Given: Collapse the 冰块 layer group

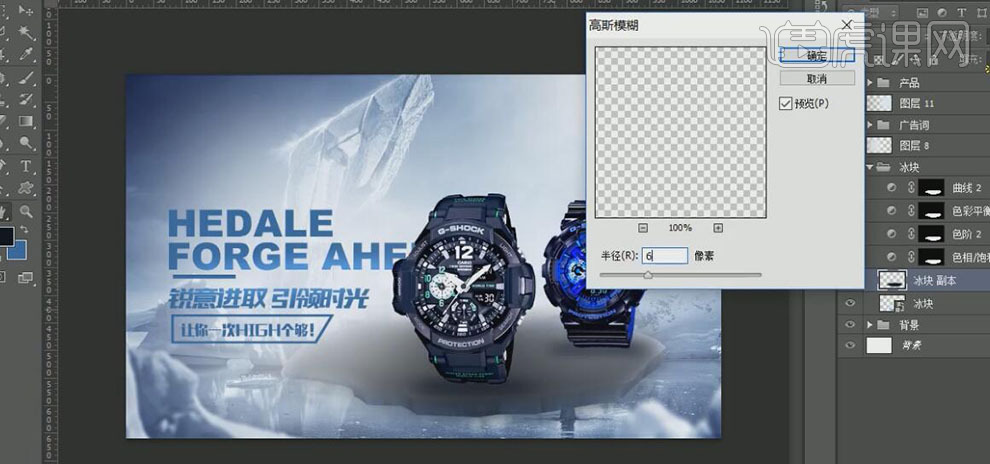Looking at the screenshot, I should [x=869, y=167].
